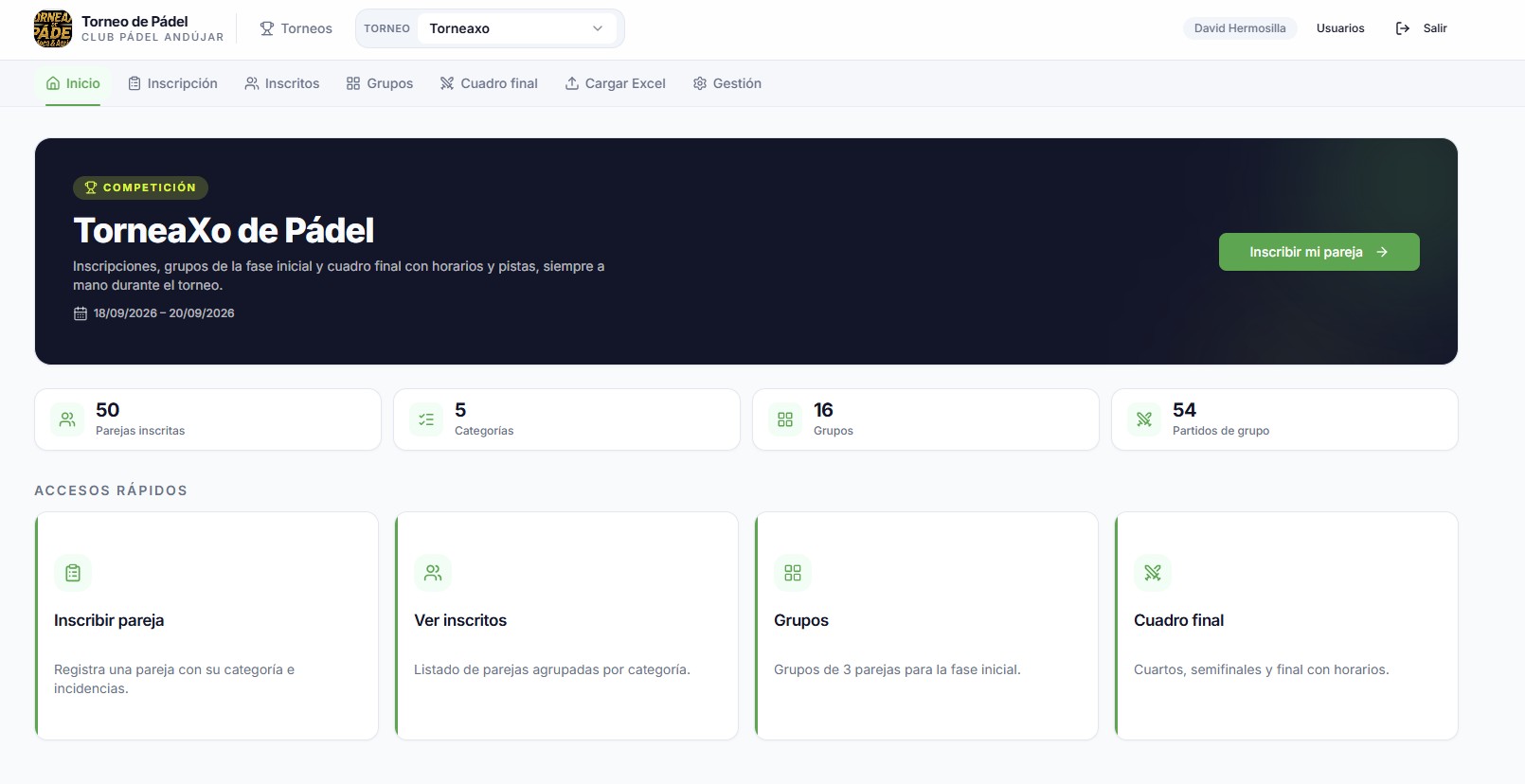The width and height of the screenshot is (1525, 784).
Task: Open the Usuarios link in the header
Action: 1340,28
